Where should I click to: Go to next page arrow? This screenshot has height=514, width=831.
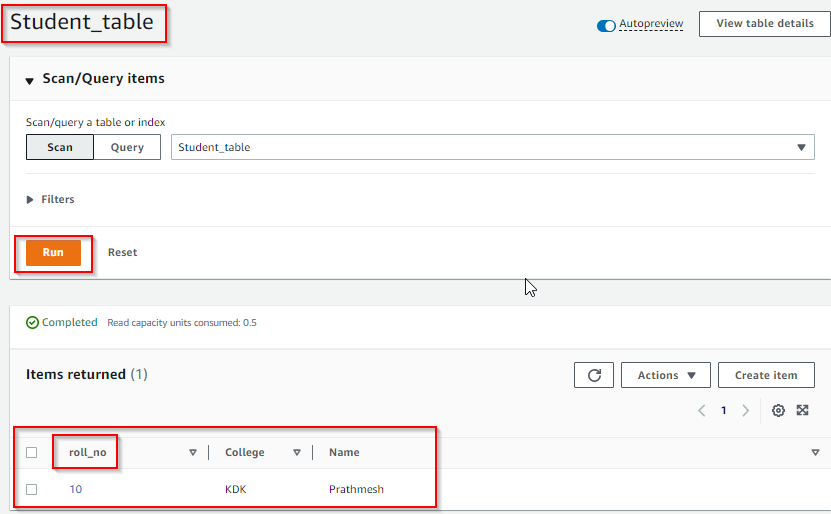[x=745, y=410]
